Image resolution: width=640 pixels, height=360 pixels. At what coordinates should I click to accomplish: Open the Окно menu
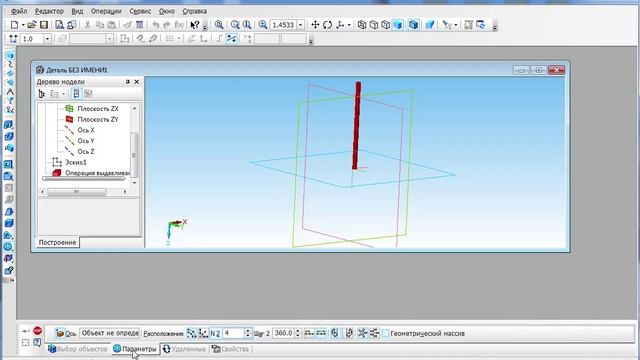(x=167, y=11)
